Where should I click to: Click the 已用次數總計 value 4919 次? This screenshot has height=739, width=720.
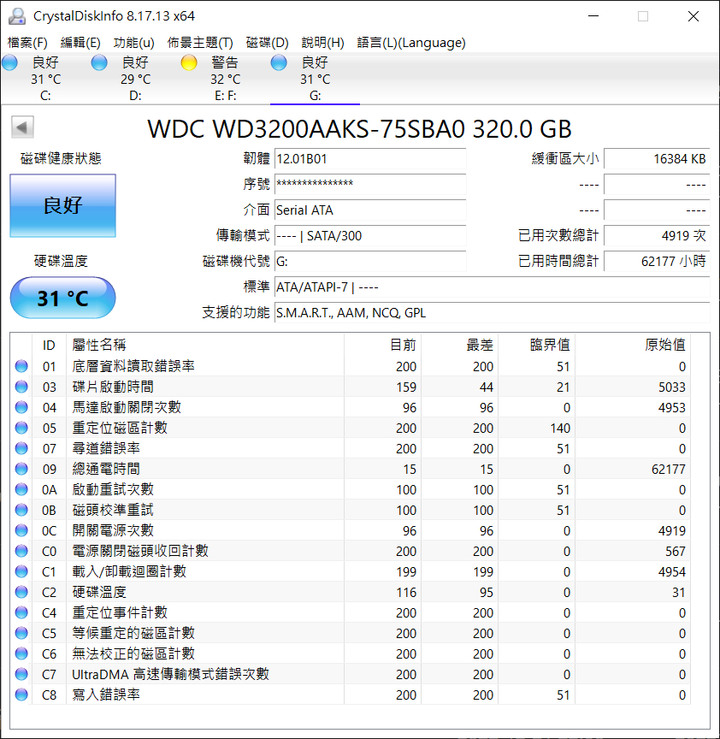[657, 236]
